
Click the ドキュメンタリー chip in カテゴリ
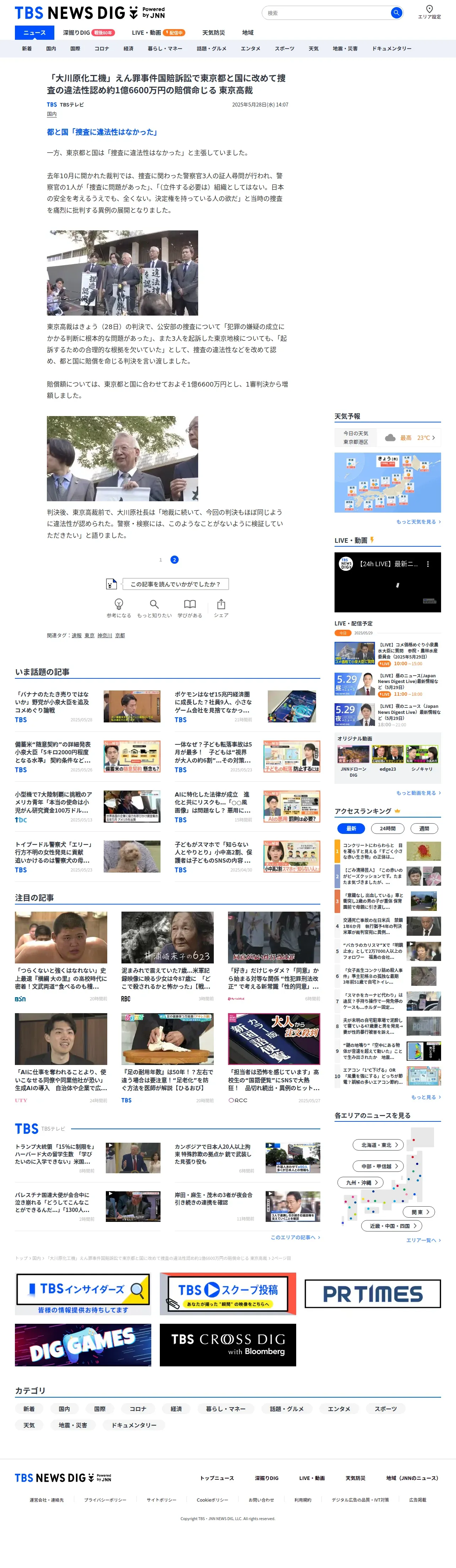click(134, 1425)
